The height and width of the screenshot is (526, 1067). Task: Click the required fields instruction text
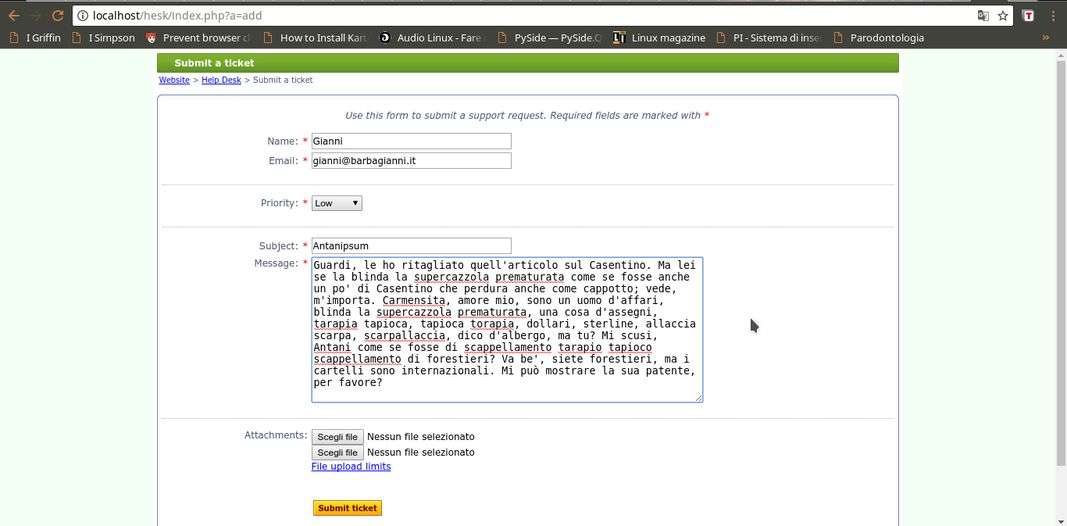527,116
